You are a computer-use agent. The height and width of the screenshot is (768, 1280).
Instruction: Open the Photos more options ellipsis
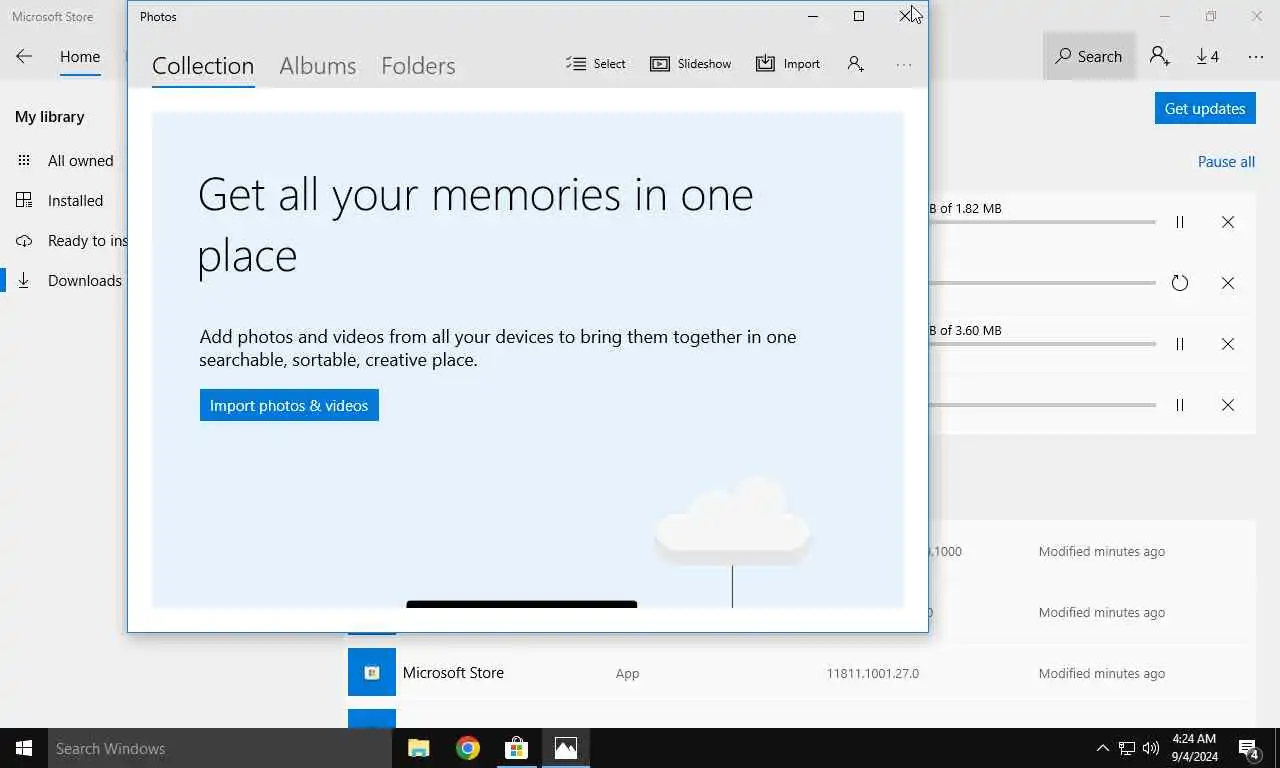click(x=904, y=64)
